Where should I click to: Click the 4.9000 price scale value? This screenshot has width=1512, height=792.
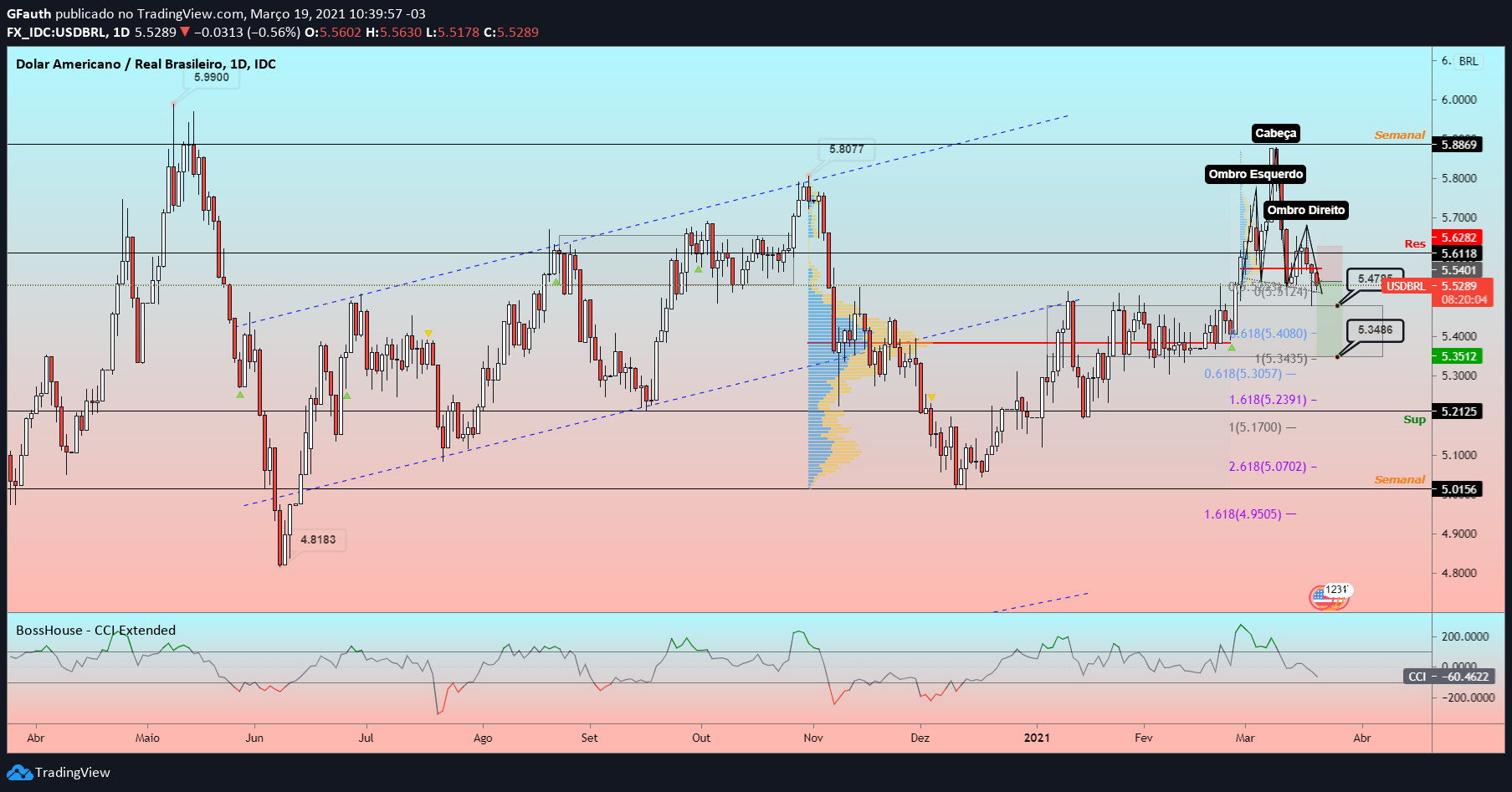click(1458, 534)
